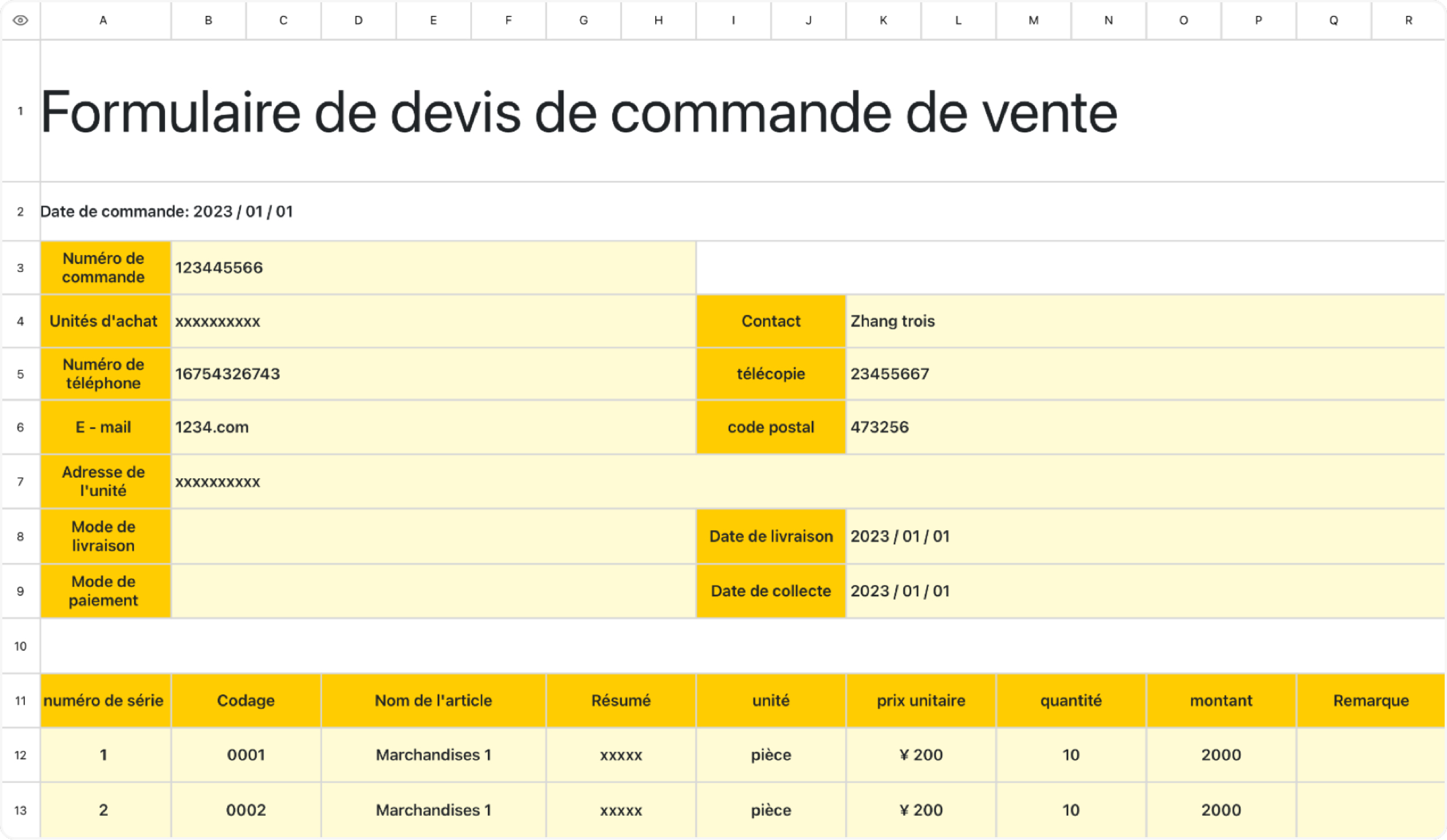This screenshot has height=840, width=1447.
Task: Click the 'Date de collecte' label cell
Action: click(770, 591)
